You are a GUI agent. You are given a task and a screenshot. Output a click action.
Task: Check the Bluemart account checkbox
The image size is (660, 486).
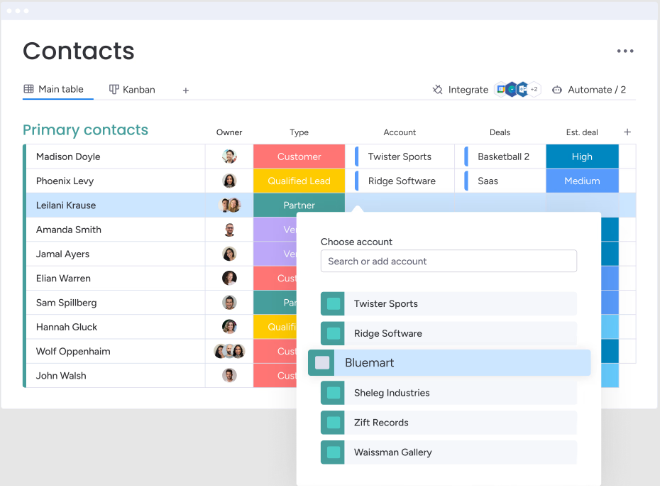click(322, 363)
